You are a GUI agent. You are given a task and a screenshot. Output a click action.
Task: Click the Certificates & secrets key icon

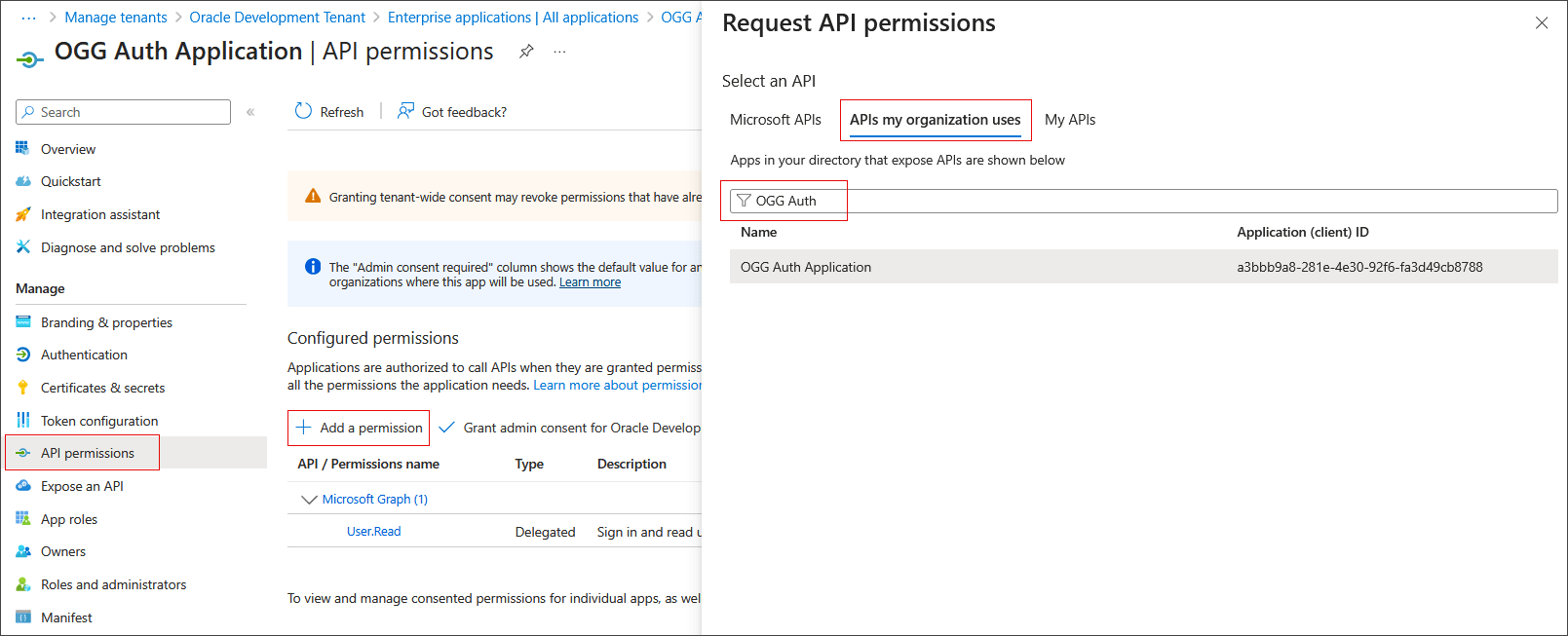[23, 388]
